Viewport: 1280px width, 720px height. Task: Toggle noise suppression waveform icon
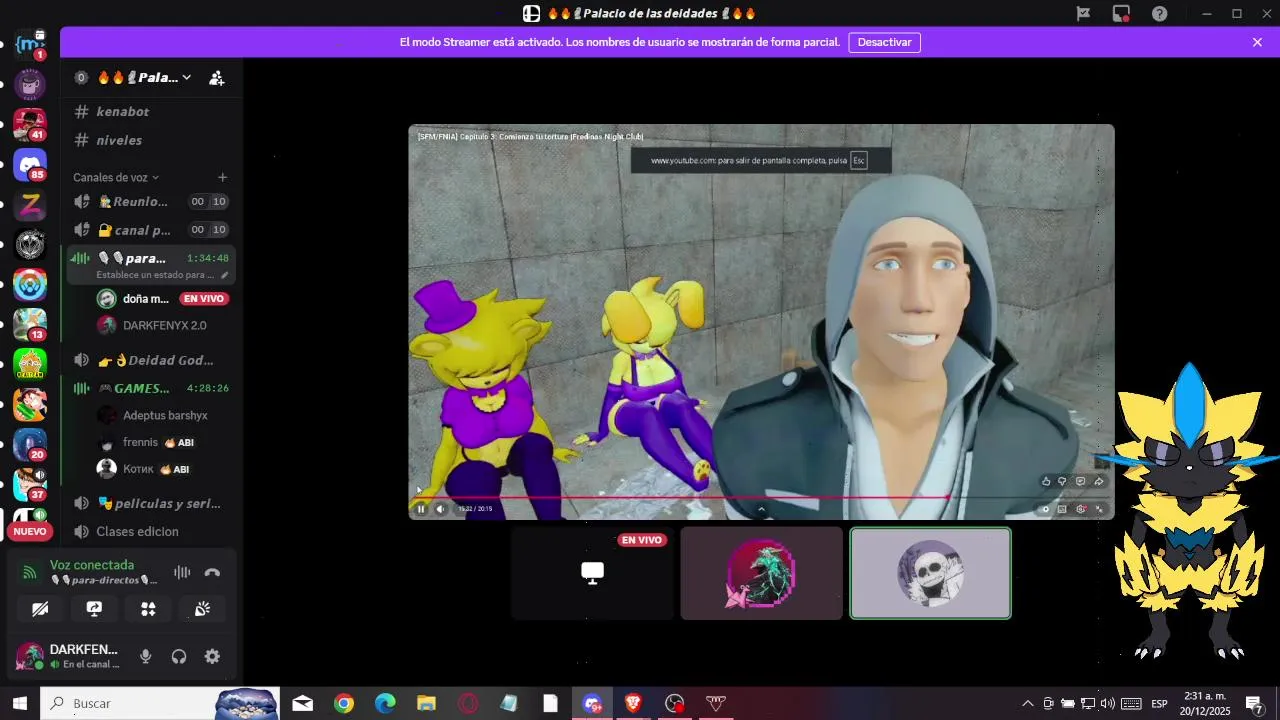[182, 573]
